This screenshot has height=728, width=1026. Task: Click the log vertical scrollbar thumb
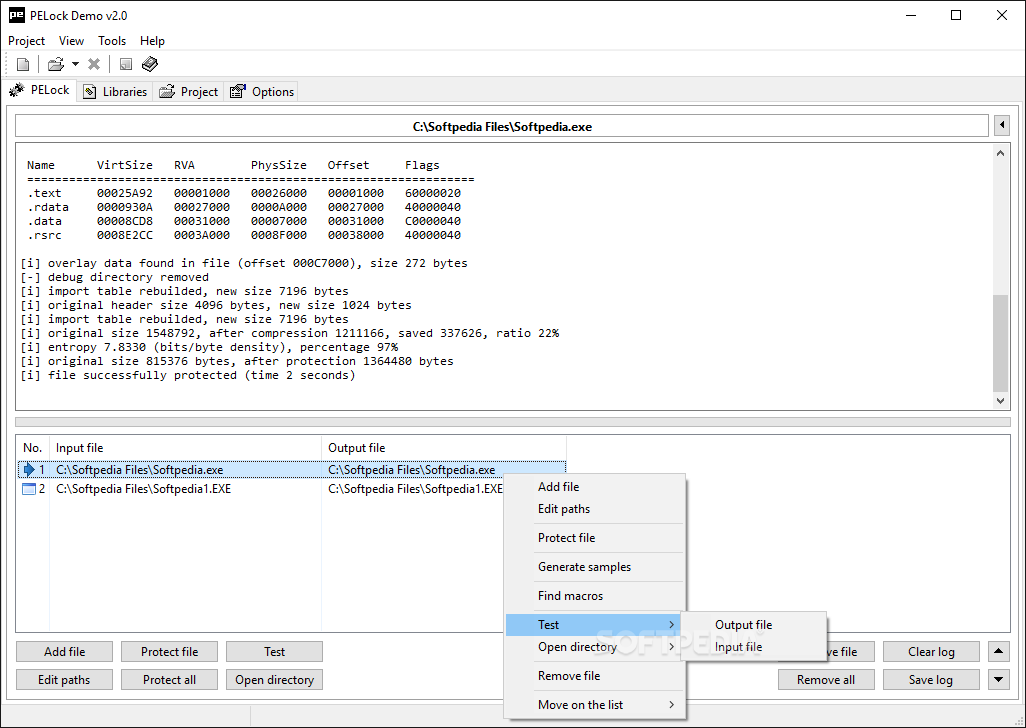click(1000, 343)
